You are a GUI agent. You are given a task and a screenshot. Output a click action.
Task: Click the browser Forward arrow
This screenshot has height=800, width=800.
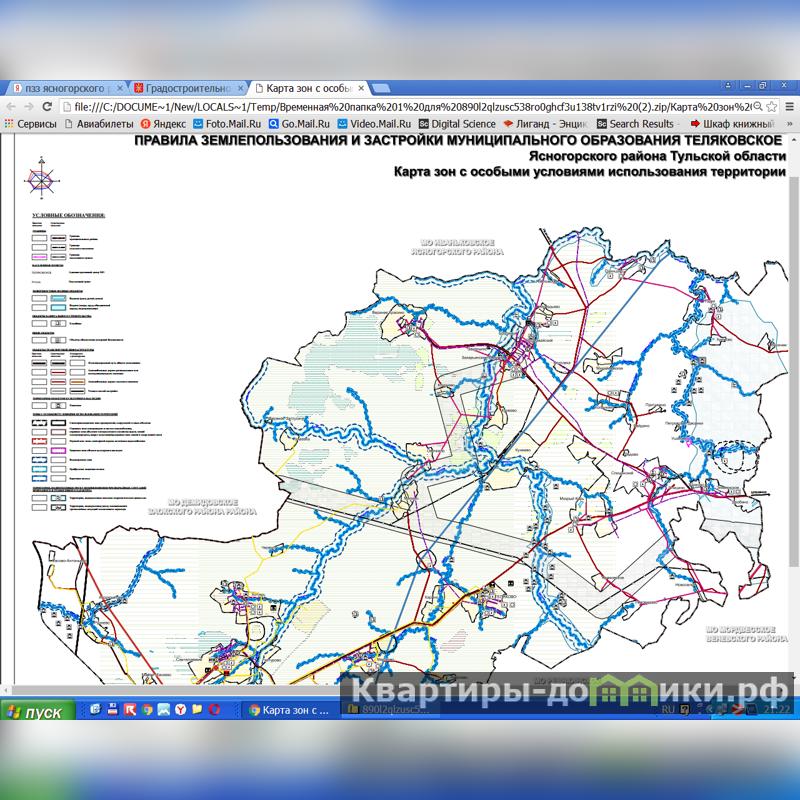coord(30,107)
